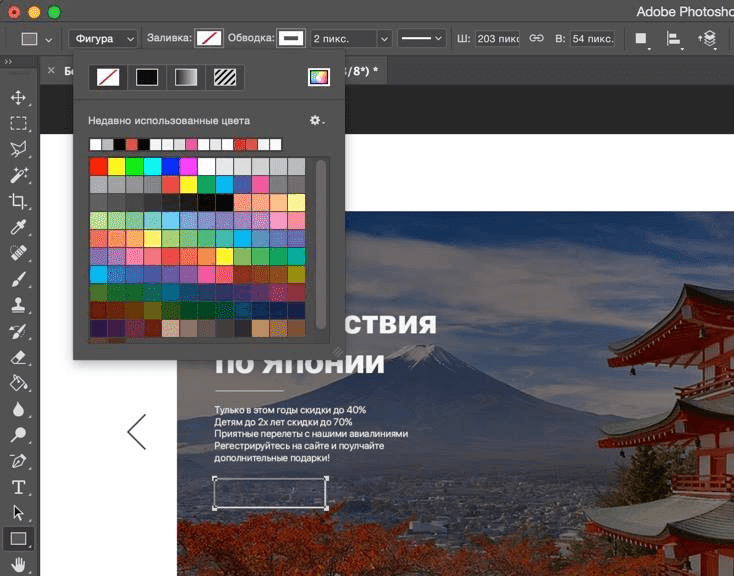The height and width of the screenshot is (576, 734).
Task: Pick the Eyedropper tool
Action: click(x=18, y=227)
